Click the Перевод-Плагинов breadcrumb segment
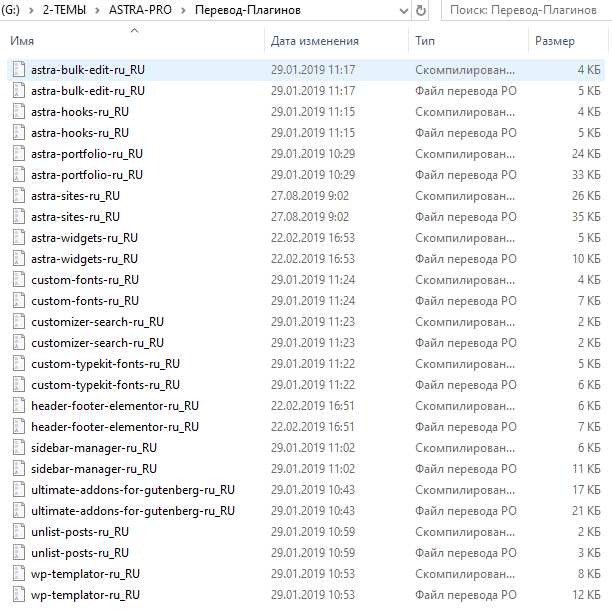The height and width of the screenshot is (611, 612). (248, 10)
